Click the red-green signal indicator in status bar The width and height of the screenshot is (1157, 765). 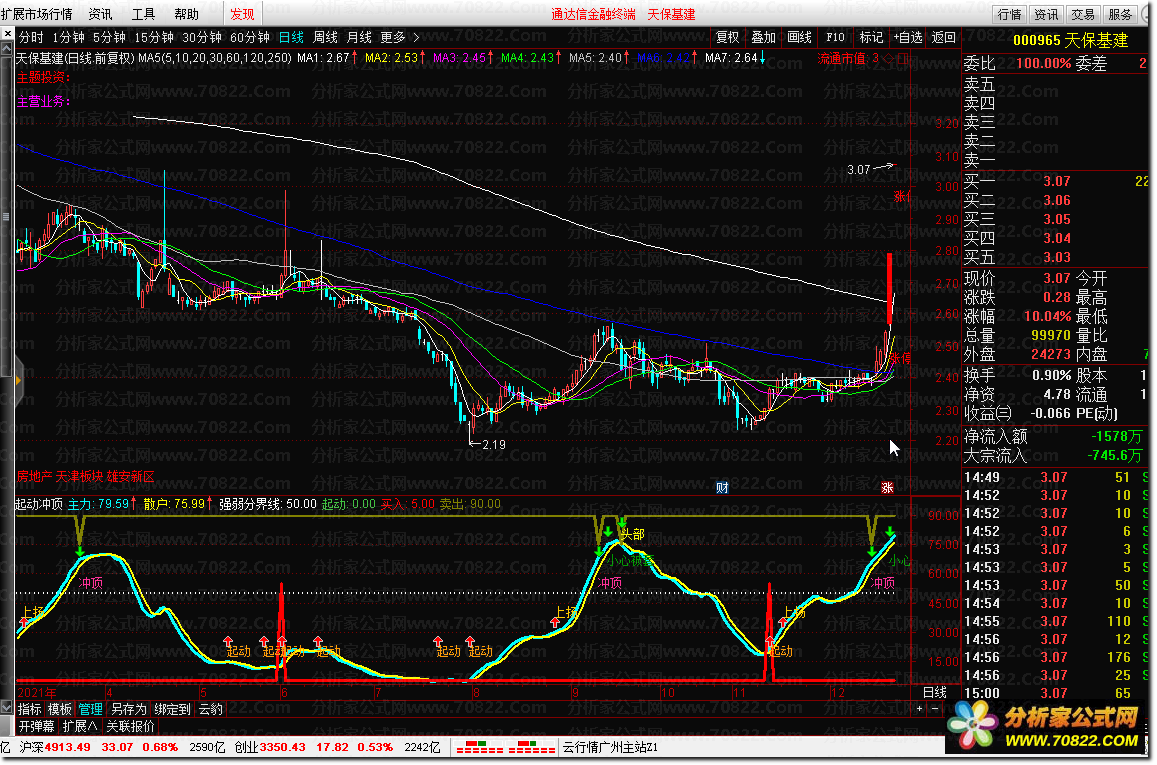(505, 747)
